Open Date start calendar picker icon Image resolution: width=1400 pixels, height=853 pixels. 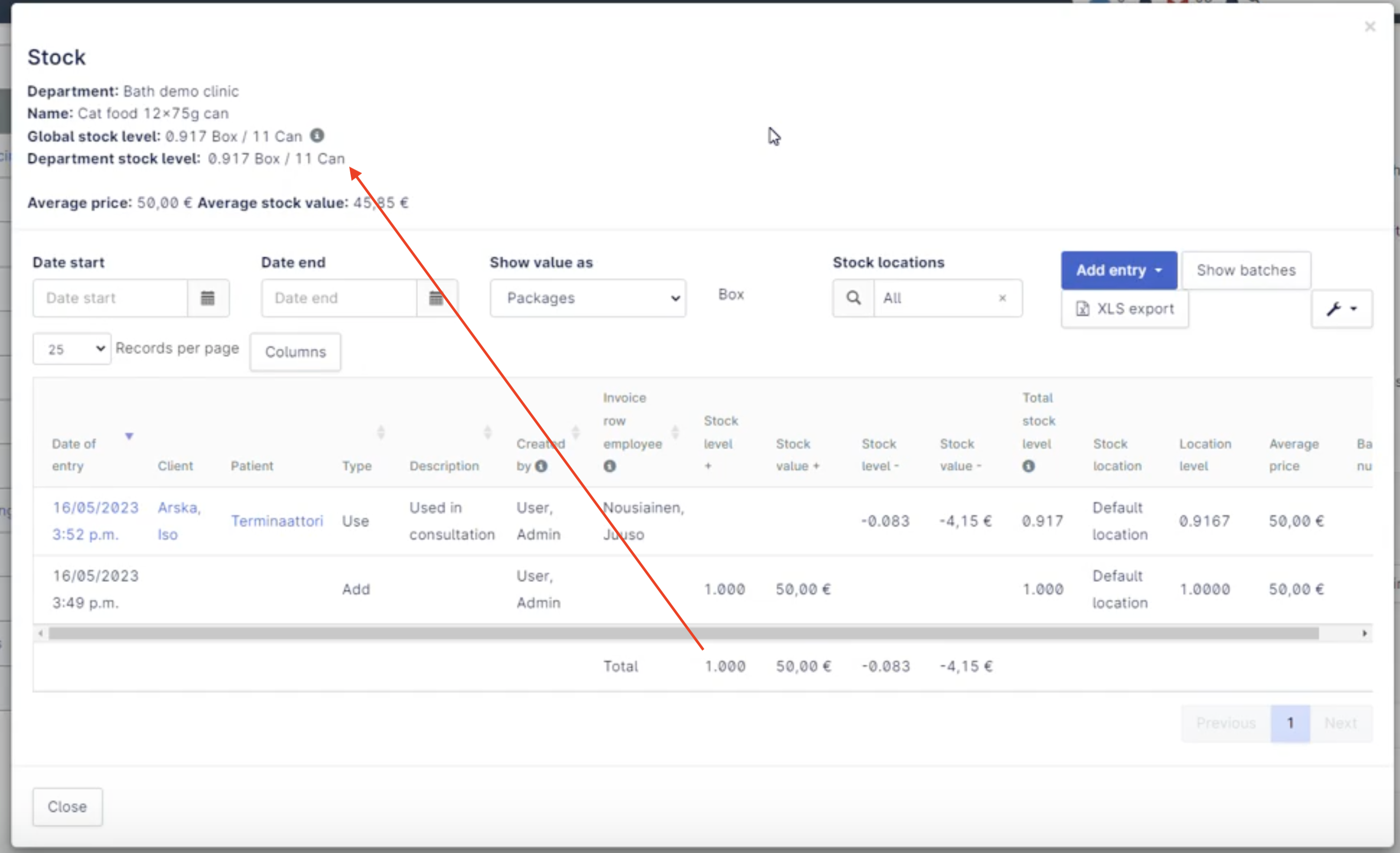tap(208, 298)
